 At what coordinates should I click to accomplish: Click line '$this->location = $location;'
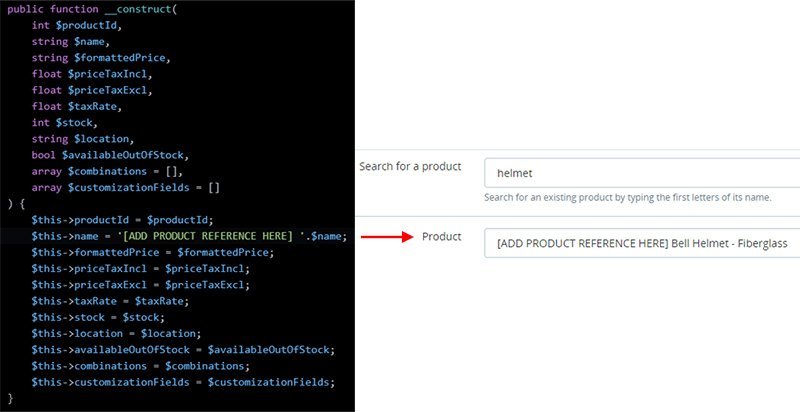point(116,334)
